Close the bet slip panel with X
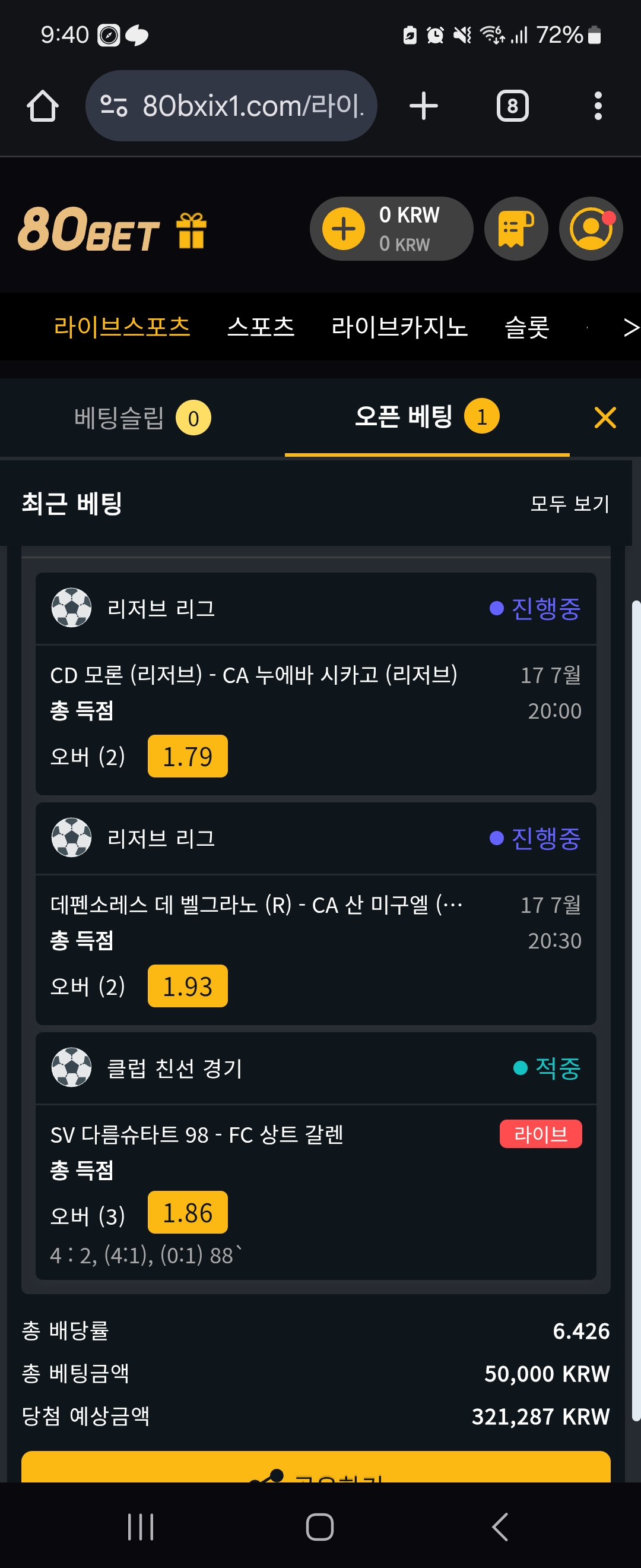The height and width of the screenshot is (1568, 641). point(605,418)
